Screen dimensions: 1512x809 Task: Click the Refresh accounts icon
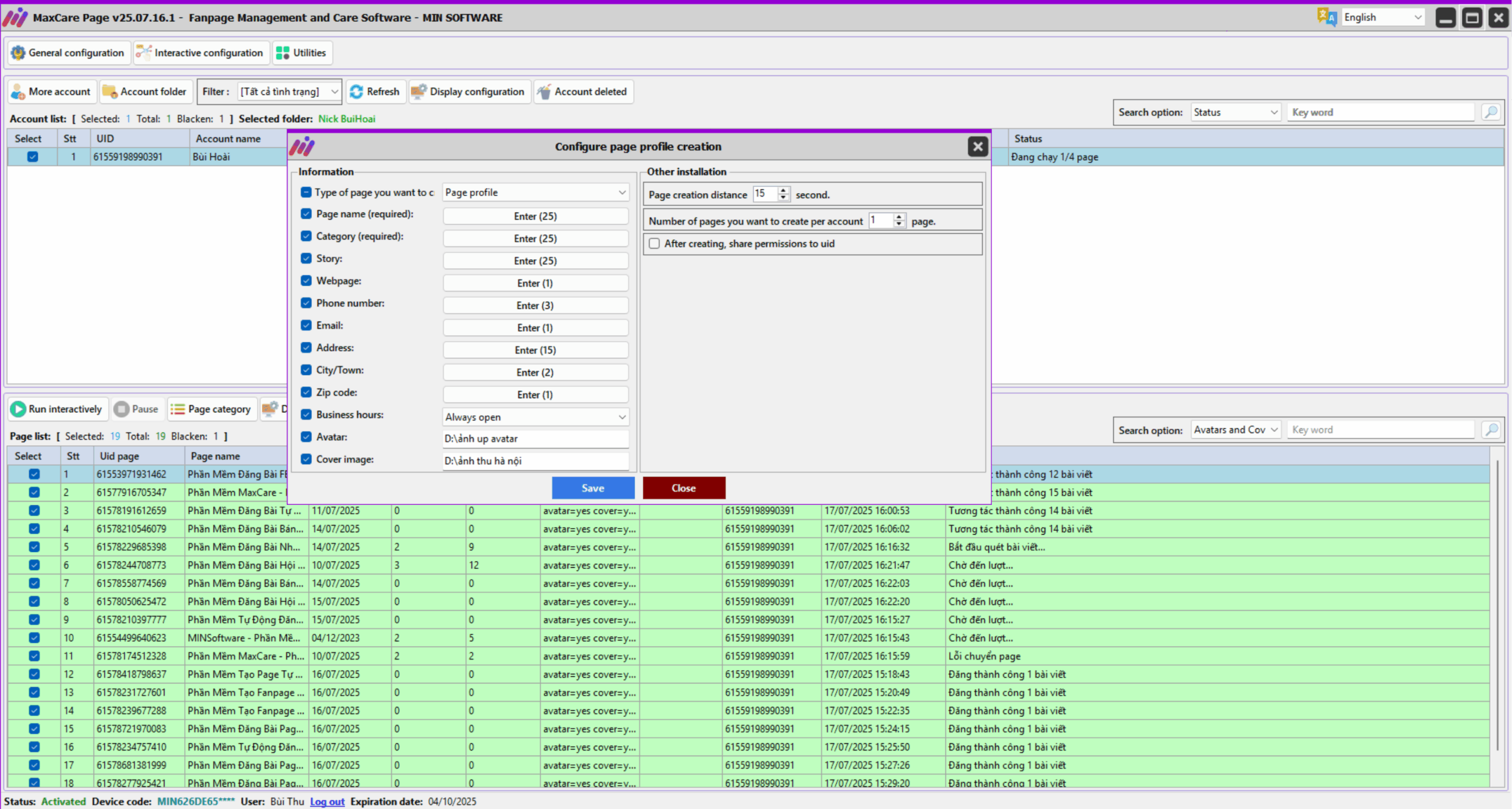tap(376, 92)
